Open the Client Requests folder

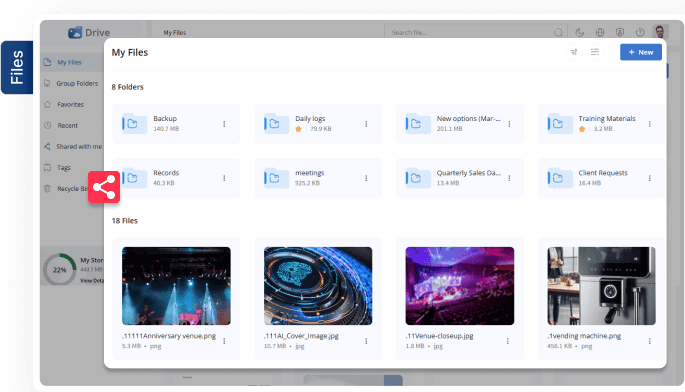pos(602,178)
